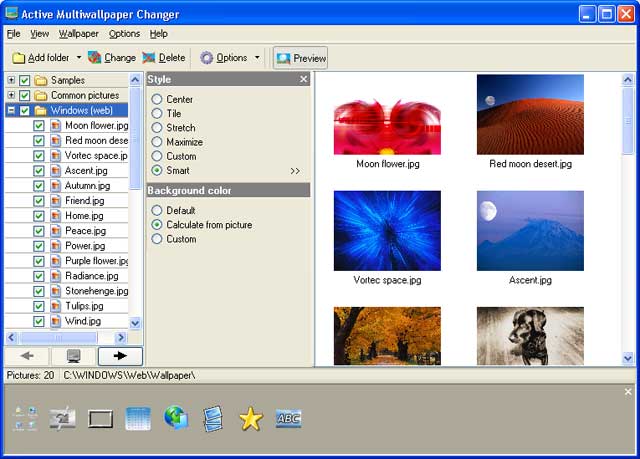Click the desktop icons tool in bottom panel
The height and width of the screenshot is (459, 640).
[x=25, y=419]
